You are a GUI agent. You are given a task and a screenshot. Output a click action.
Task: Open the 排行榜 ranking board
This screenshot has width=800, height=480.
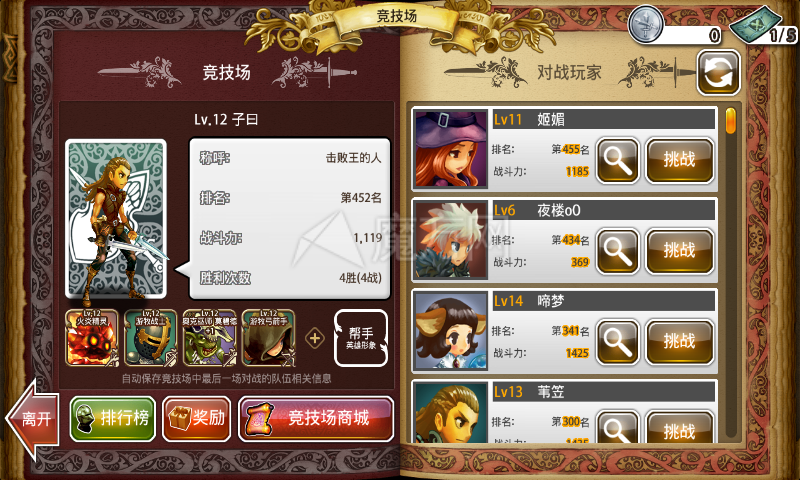point(113,419)
